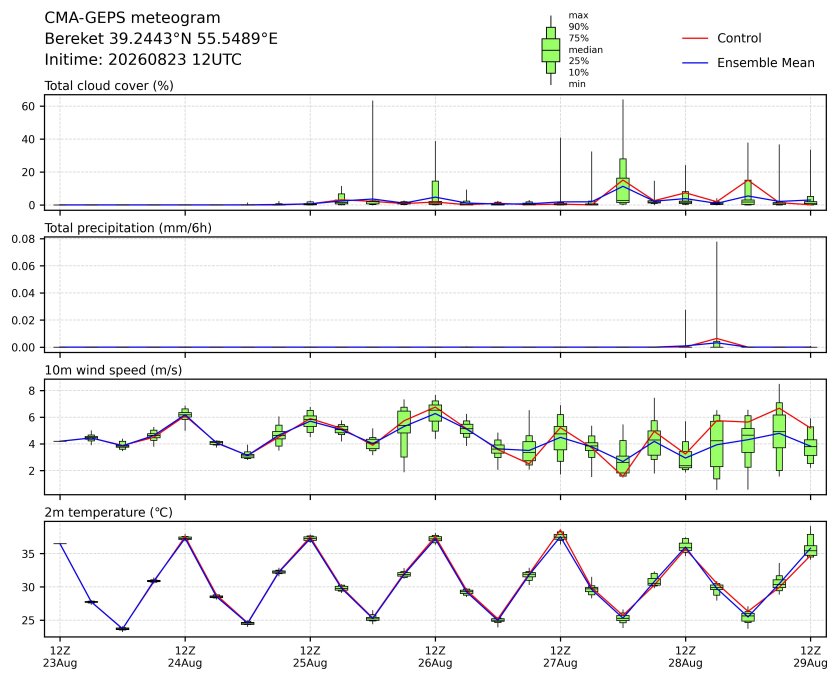
Task: Click the '2m temperature (°C)' panel title
Action: [109, 513]
